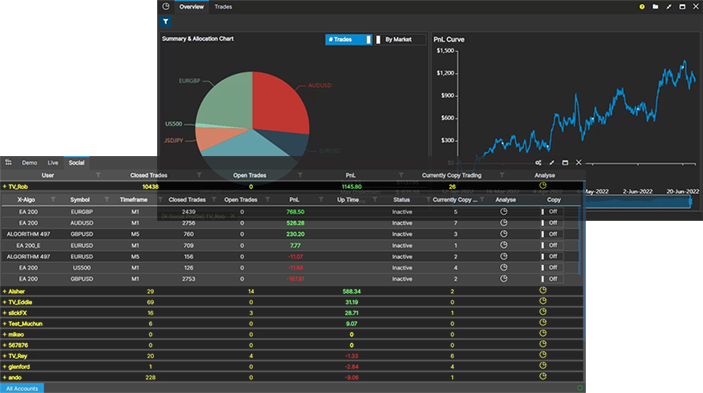Screen dimensions: 703x393
Task: Open the Analyse icon for slickFX
Action: (x=543, y=312)
